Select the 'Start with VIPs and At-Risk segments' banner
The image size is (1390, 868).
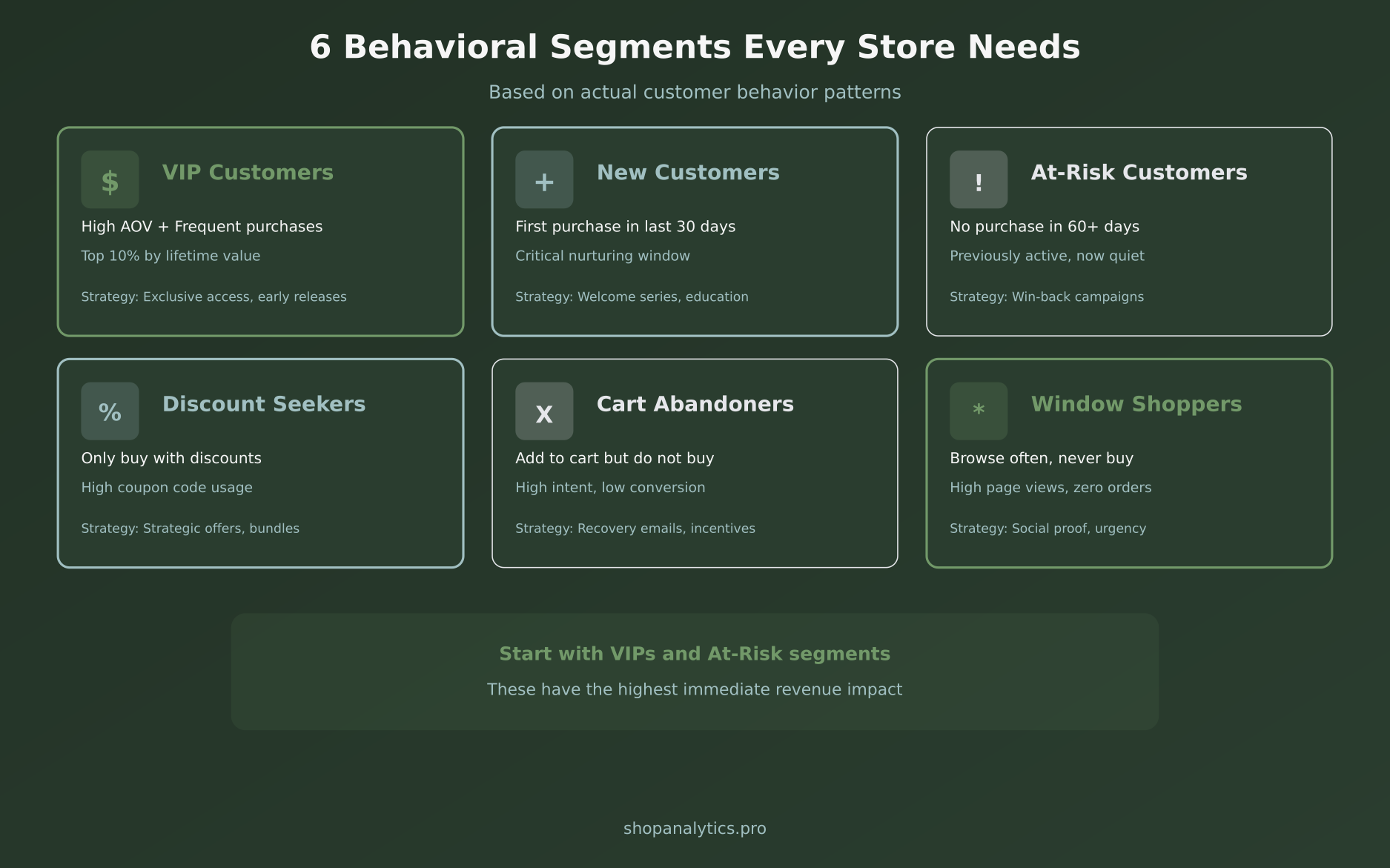695,654
